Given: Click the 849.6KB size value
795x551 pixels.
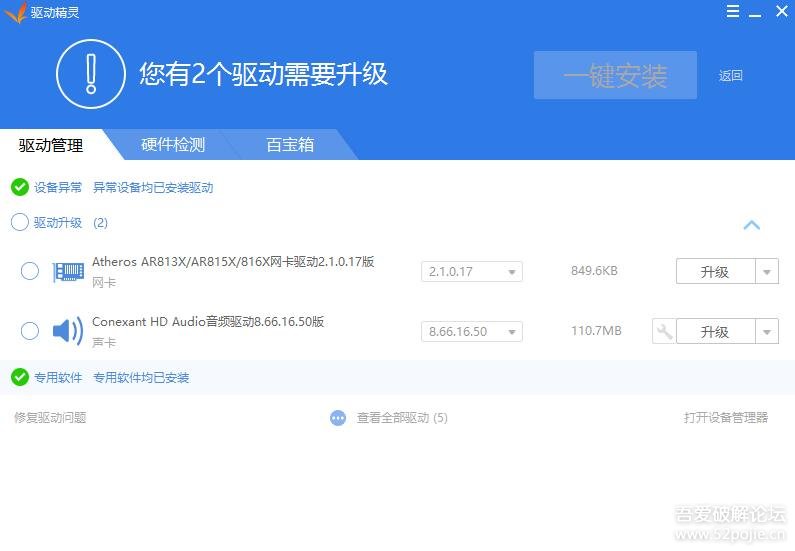Looking at the screenshot, I should (594, 271).
